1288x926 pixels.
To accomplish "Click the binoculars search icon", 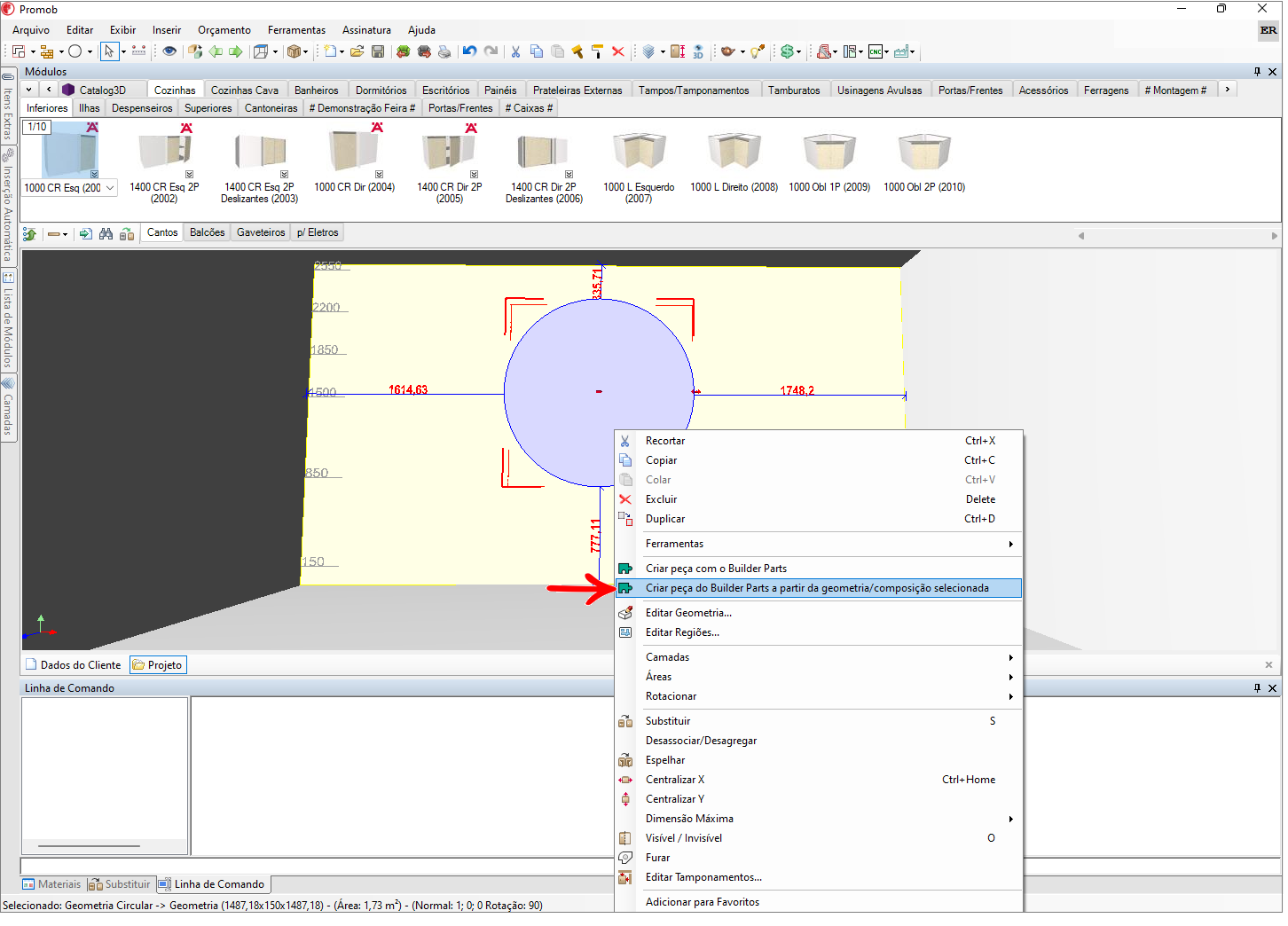I will [x=106, y=234].
